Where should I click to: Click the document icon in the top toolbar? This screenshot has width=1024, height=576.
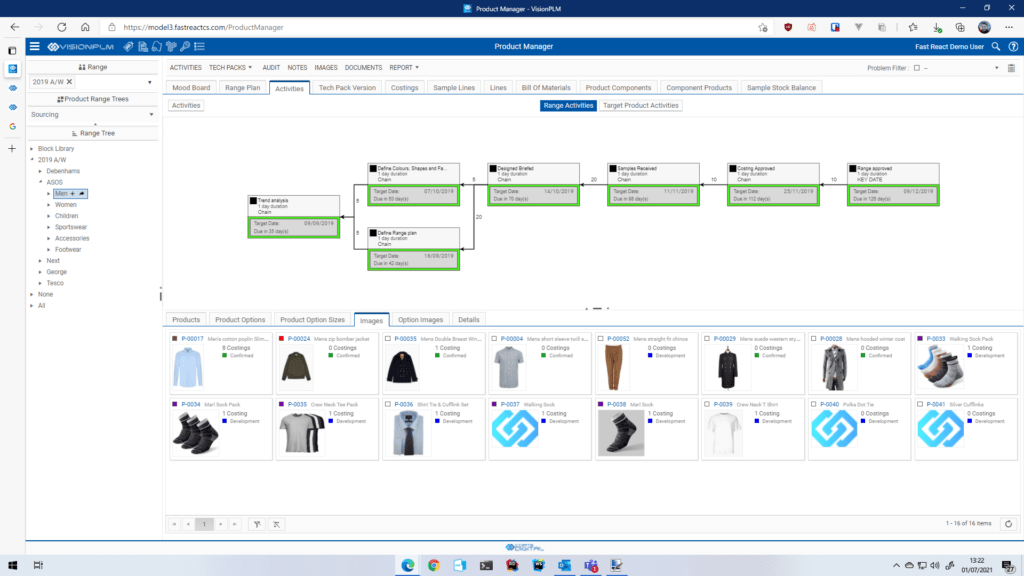(142, 46)
